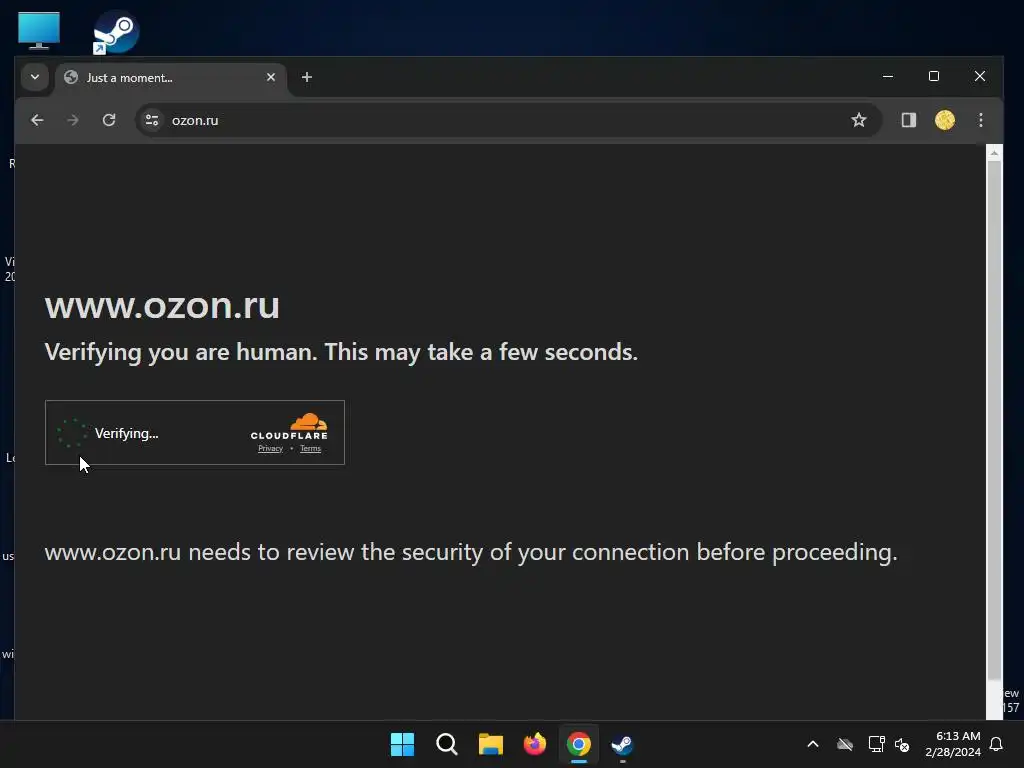Click the page vertical scrollbar
The height and width of the screenshot is (768, 1024).
[x=994, y=421]
